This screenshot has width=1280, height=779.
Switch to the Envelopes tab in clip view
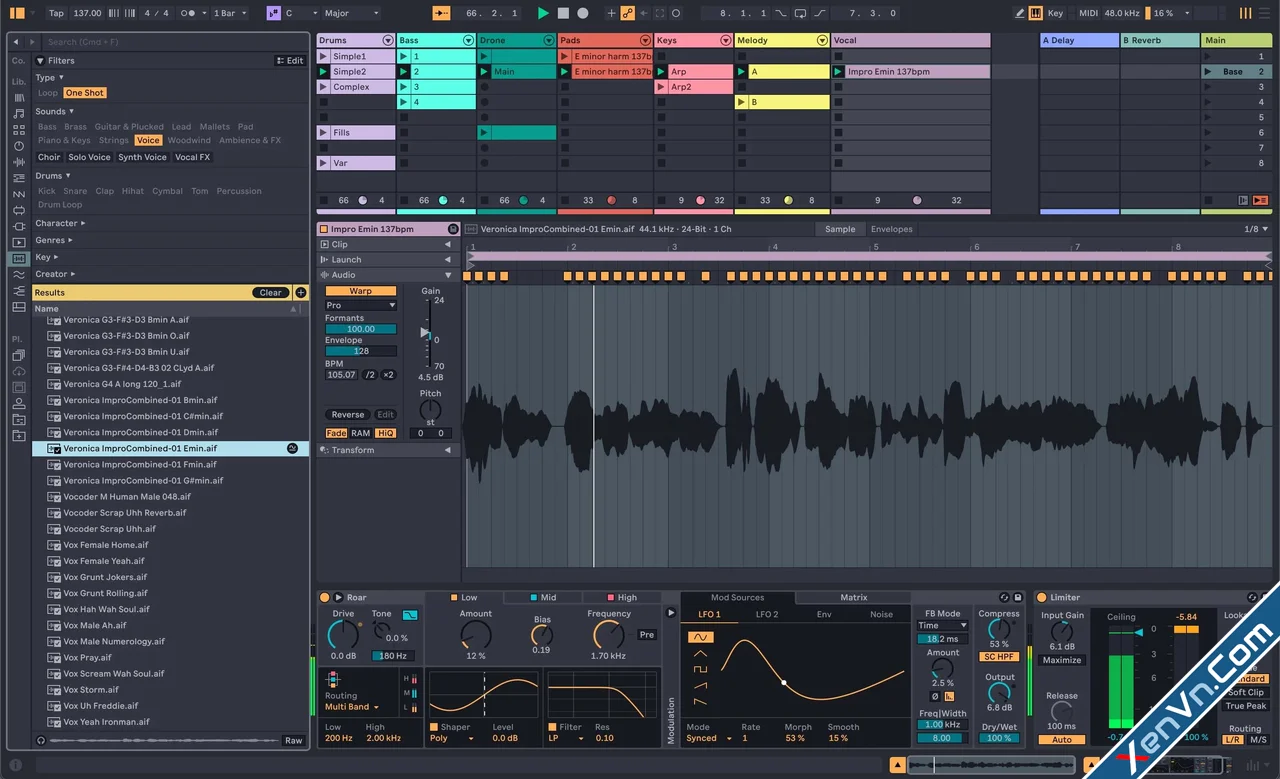[x=891, y=229]
